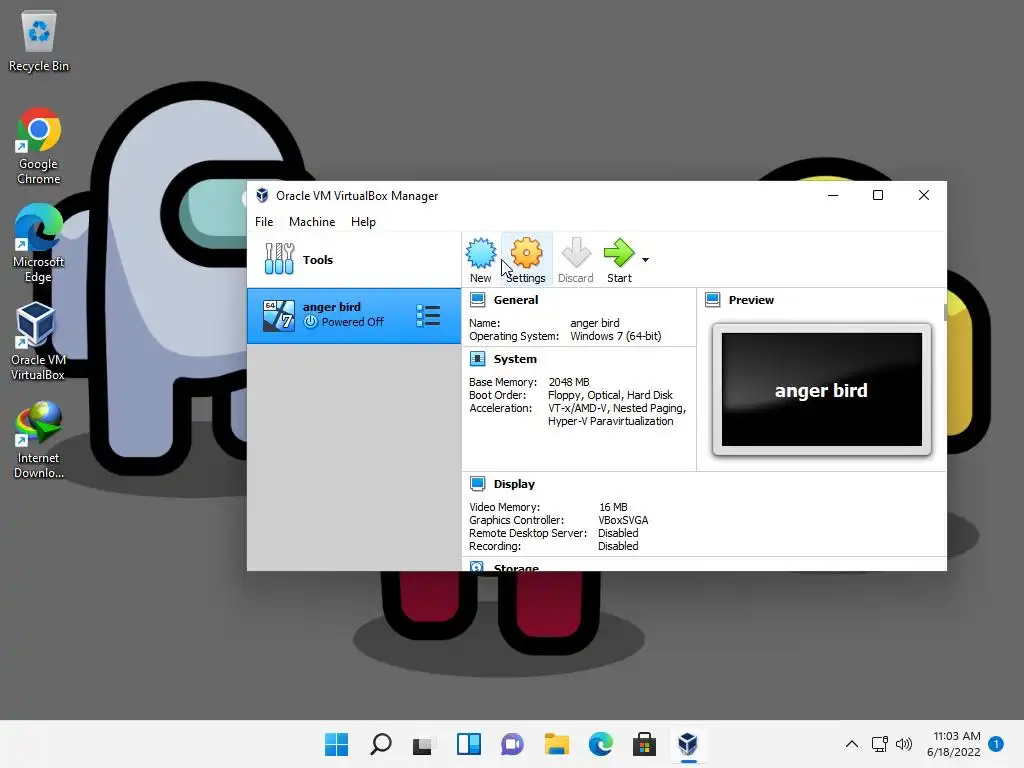The width and height of the screenshot is (1024, 768).
Task: Open the clock and date 11:03 AM
Action: tap(953, 744)
